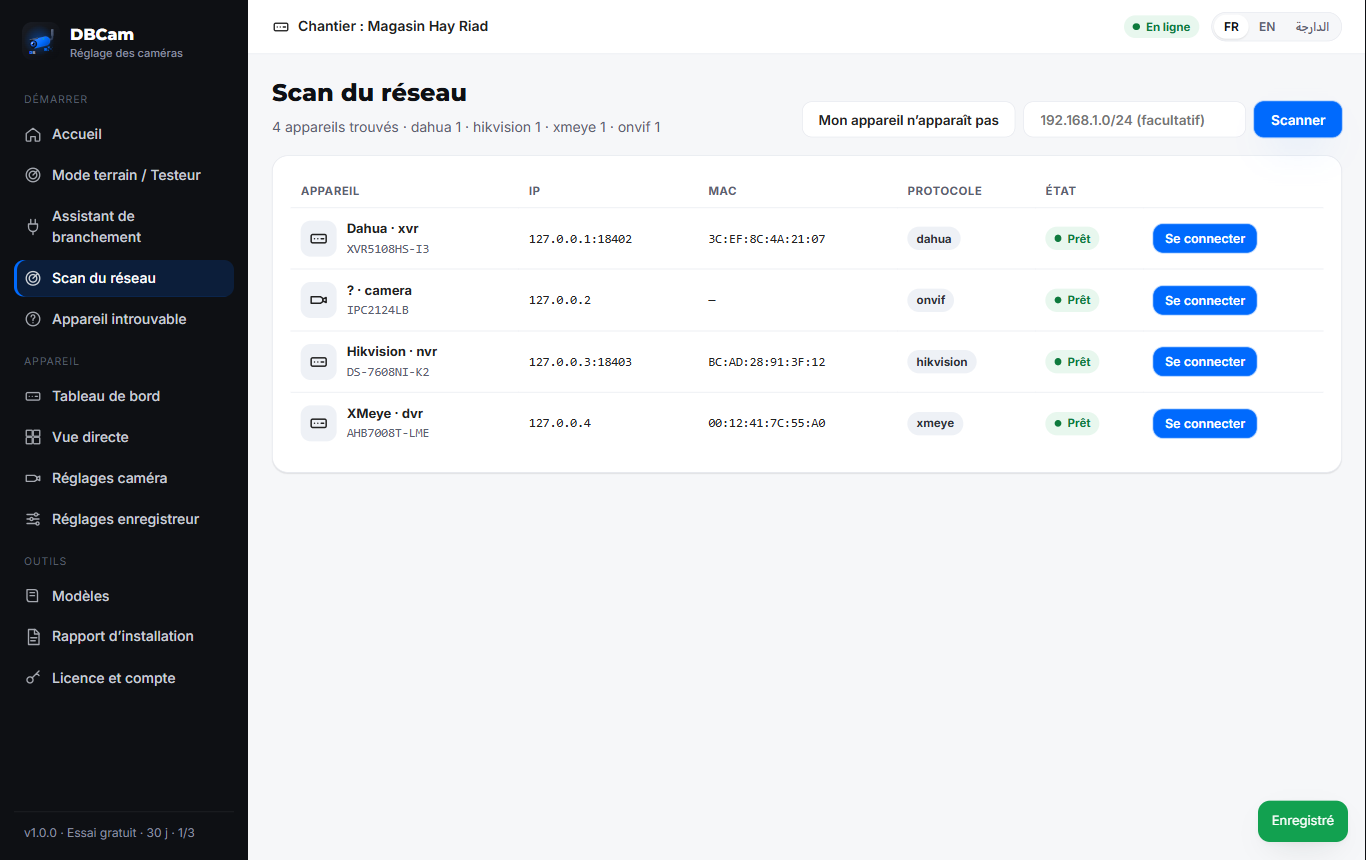
Task: Click the recorder icon next to Chantier title
Action: point(281,27)
